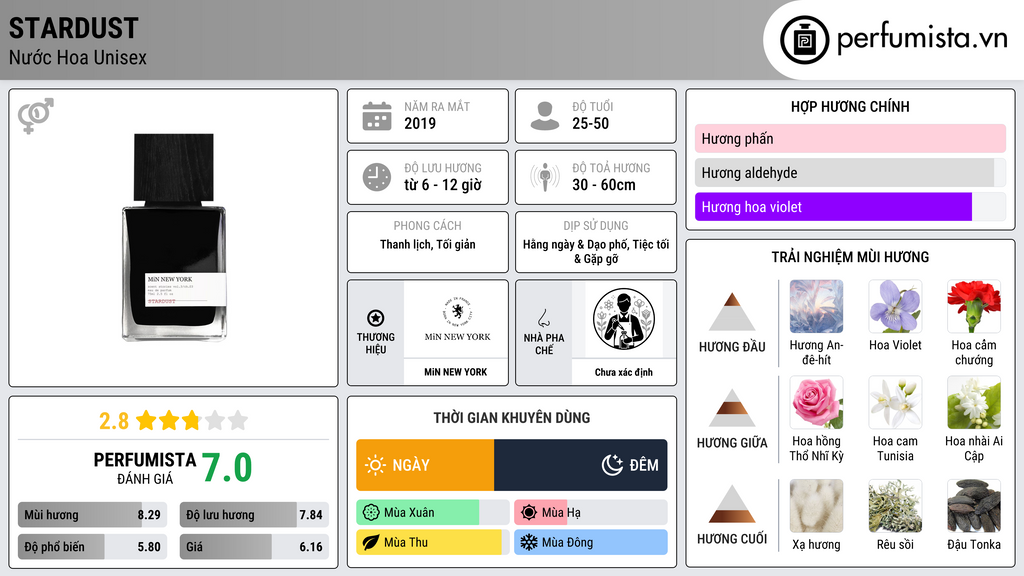Click the 25-50 age range value

[x=590, y=123]
